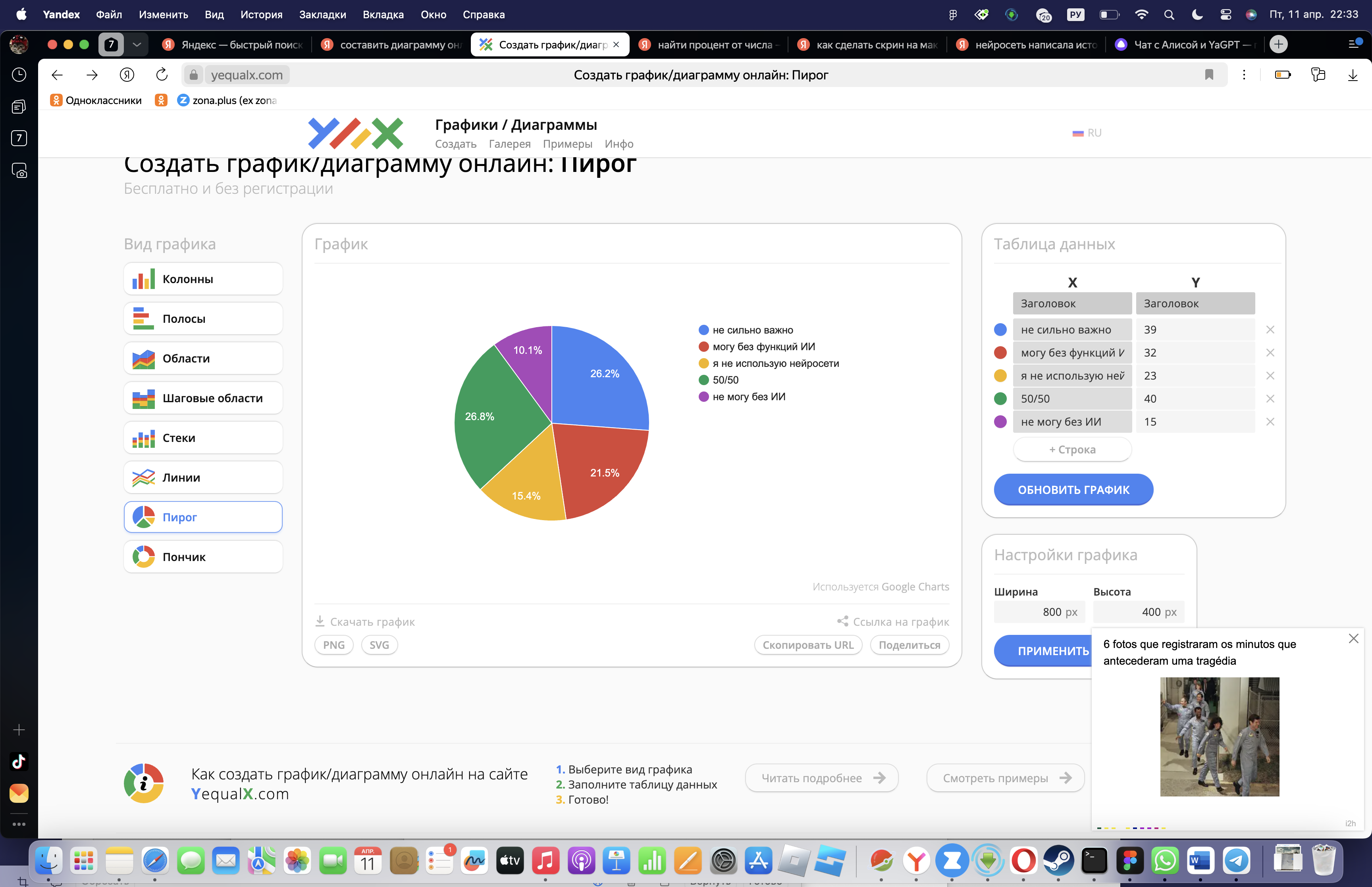Open Spotlight search in menu bar
The image size is (1372, 887).
1169,14
